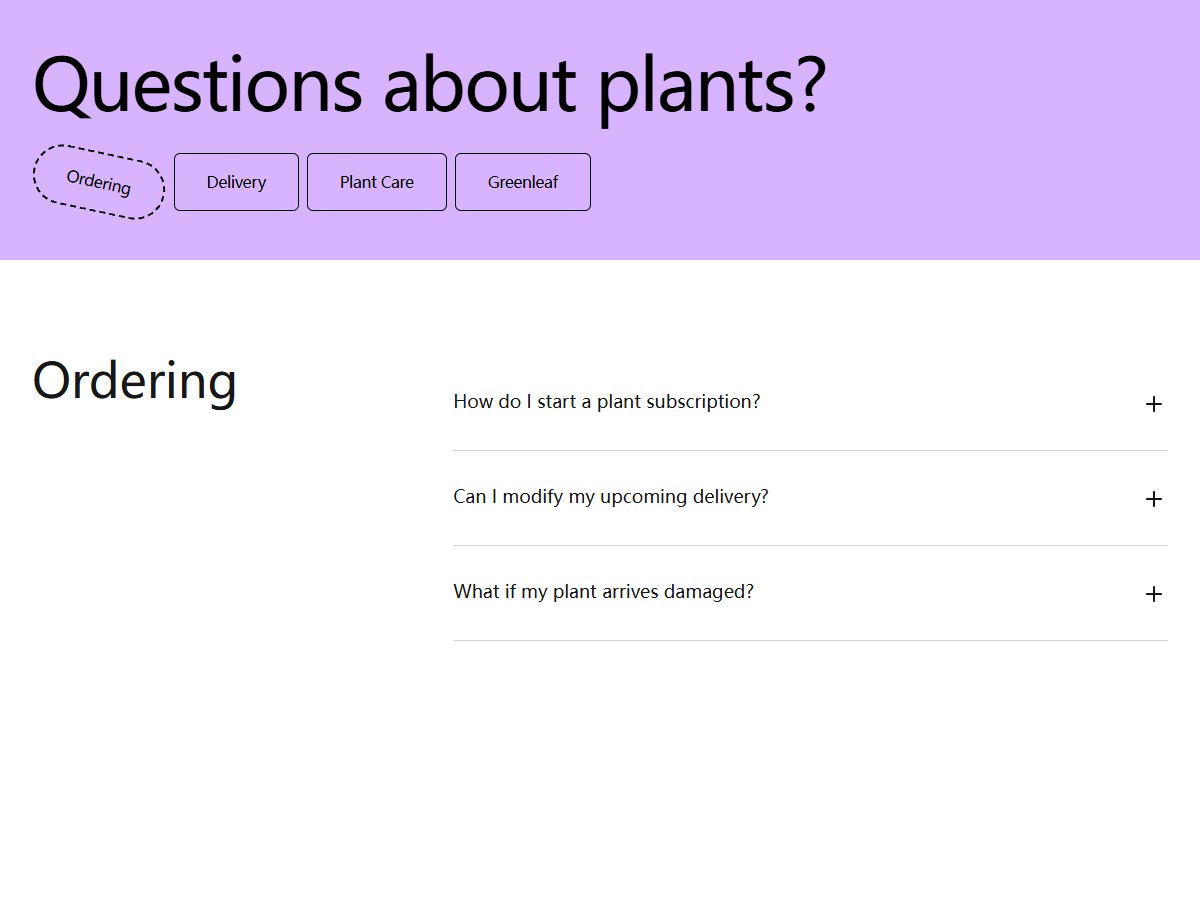The width and height of the screenshot is (1200, 900).
Task: Open the damaged plant answer via plus icon
Action: pyautogui.click(x=1153, y=594)
